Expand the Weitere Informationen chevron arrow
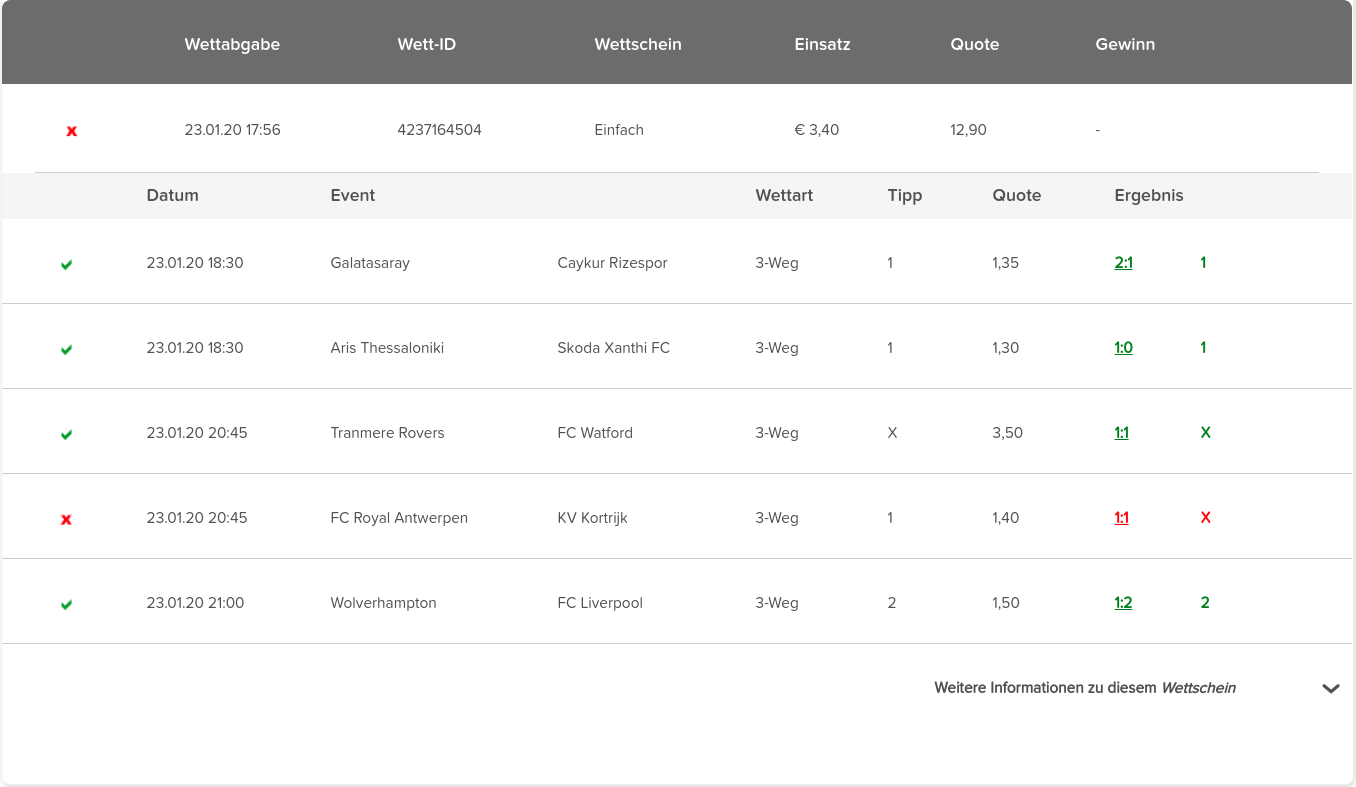 point(1330,689)
